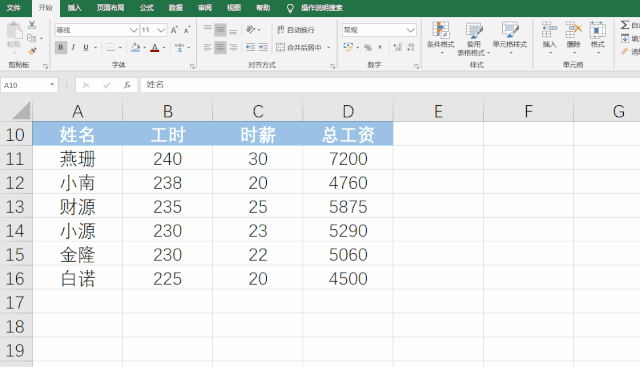This screenshot has width=640, height=367.
Task: Click the formula bar containing 姓名
Action: (390, 85)
